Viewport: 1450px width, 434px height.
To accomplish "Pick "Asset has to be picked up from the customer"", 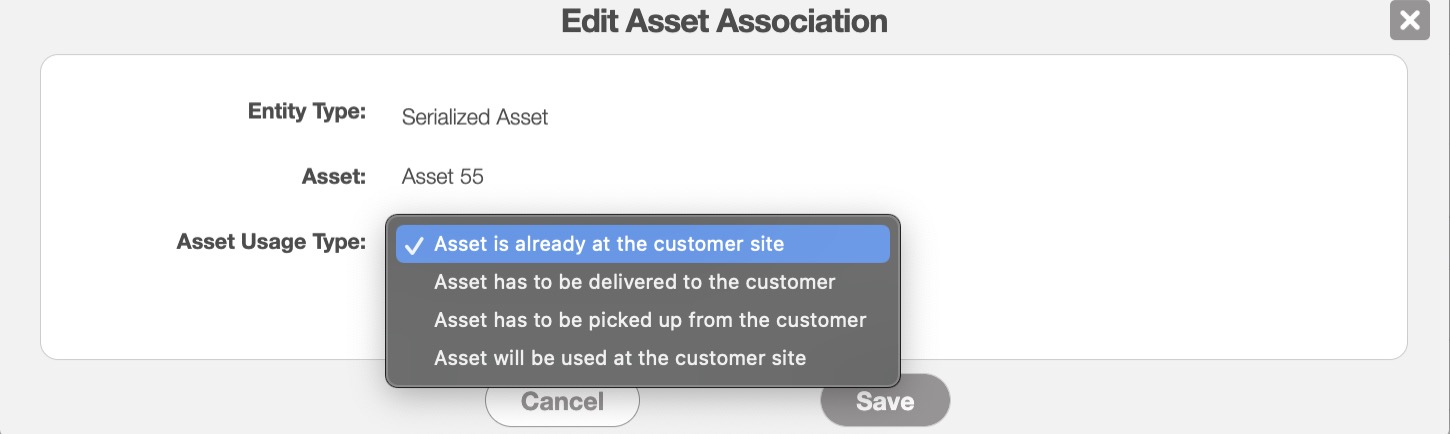I will coord(650,320).
